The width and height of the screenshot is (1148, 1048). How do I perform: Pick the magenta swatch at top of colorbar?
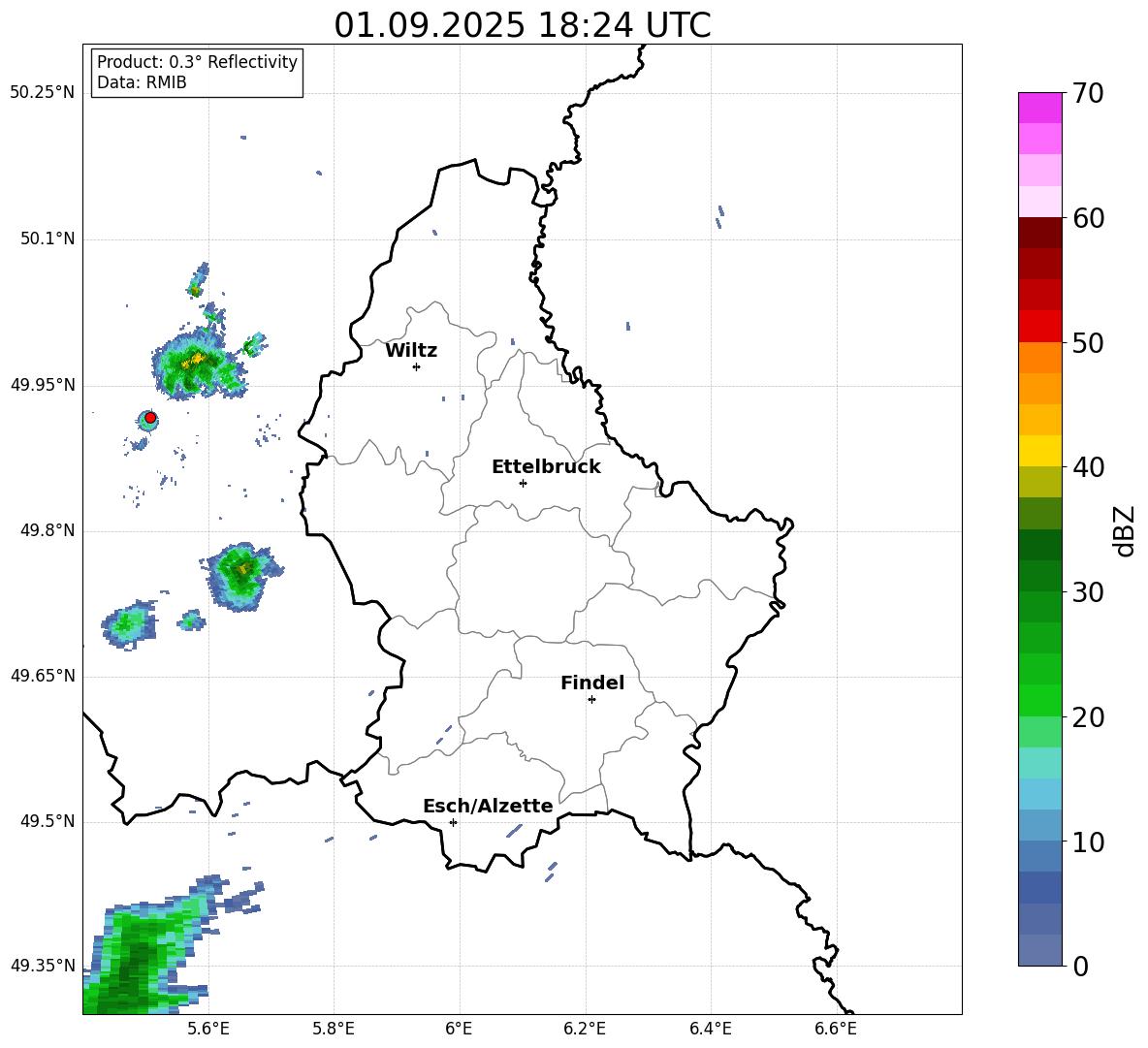[1039, 108]
